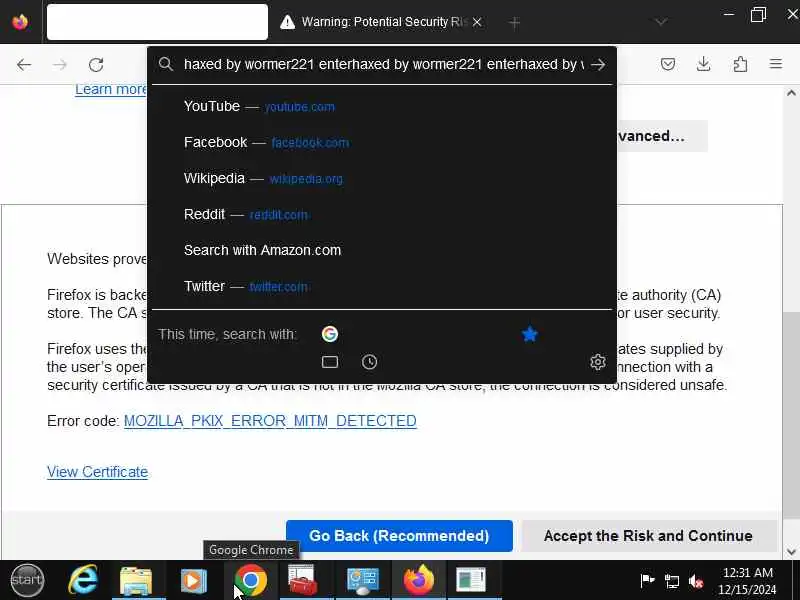
Task: Close the Warning: Potential Security Risk tab
Action: click(477, 22)
